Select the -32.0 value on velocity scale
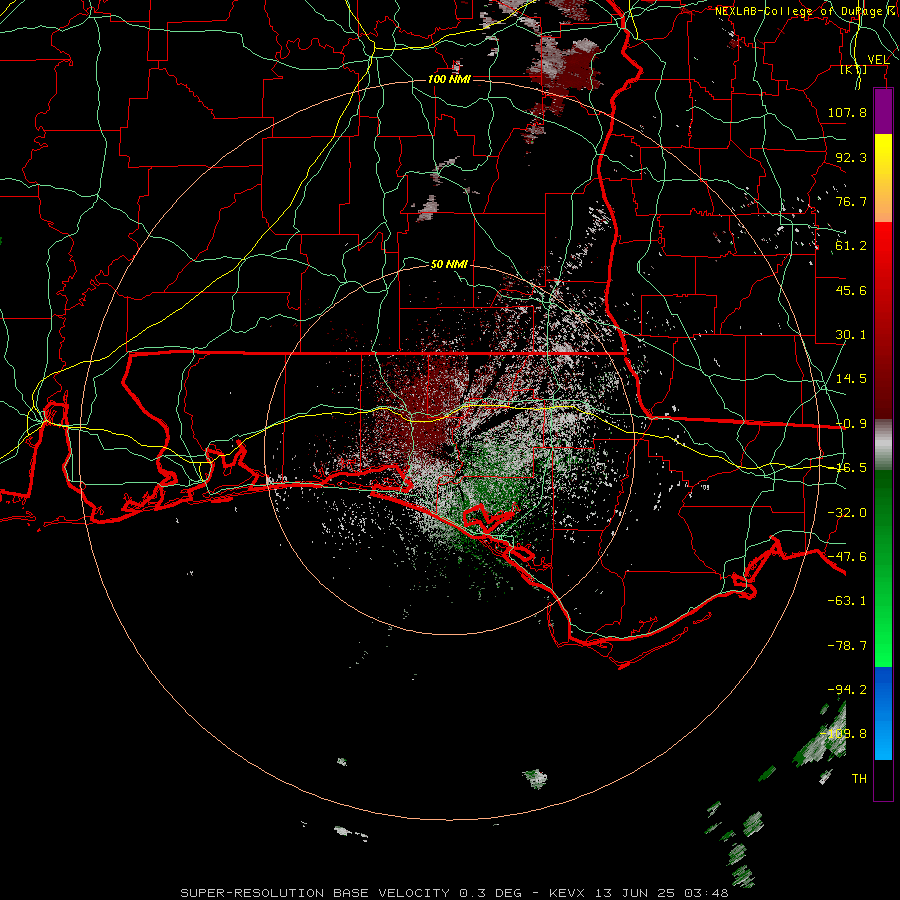Viewport: 900px width, 900px height. pos(847,513)
